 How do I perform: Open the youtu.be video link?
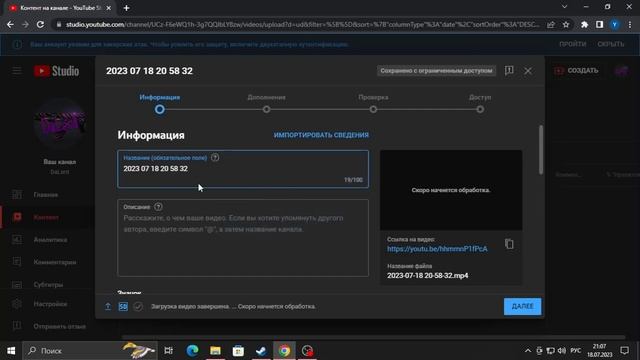point(437,249)
